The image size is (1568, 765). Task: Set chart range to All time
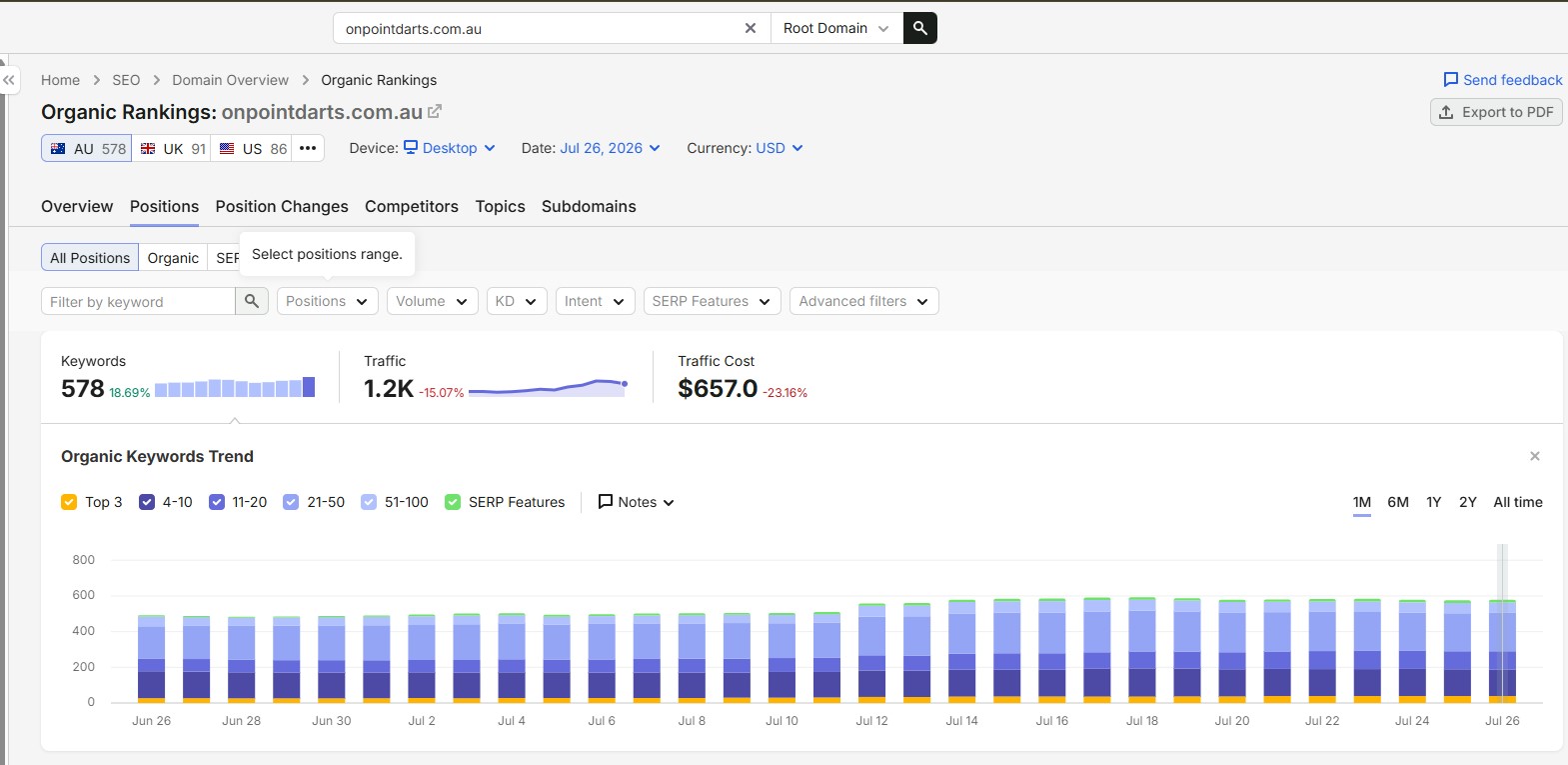click(1518, 502)
